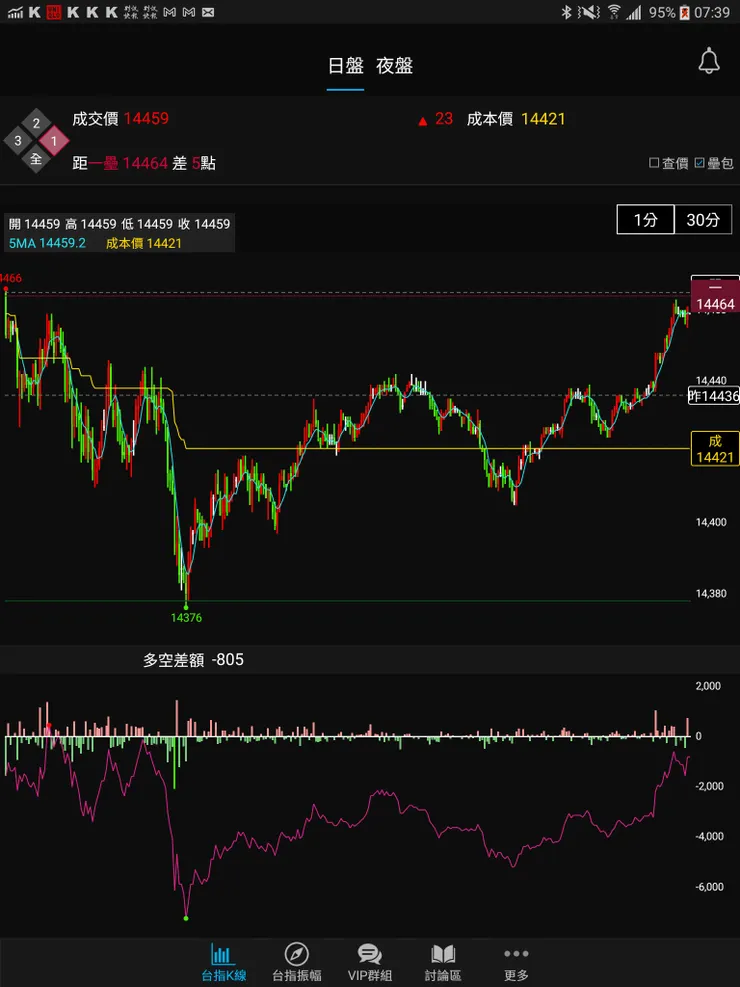
Task: Tap the -6,000 indicator axis label
Action: (708, 887)
